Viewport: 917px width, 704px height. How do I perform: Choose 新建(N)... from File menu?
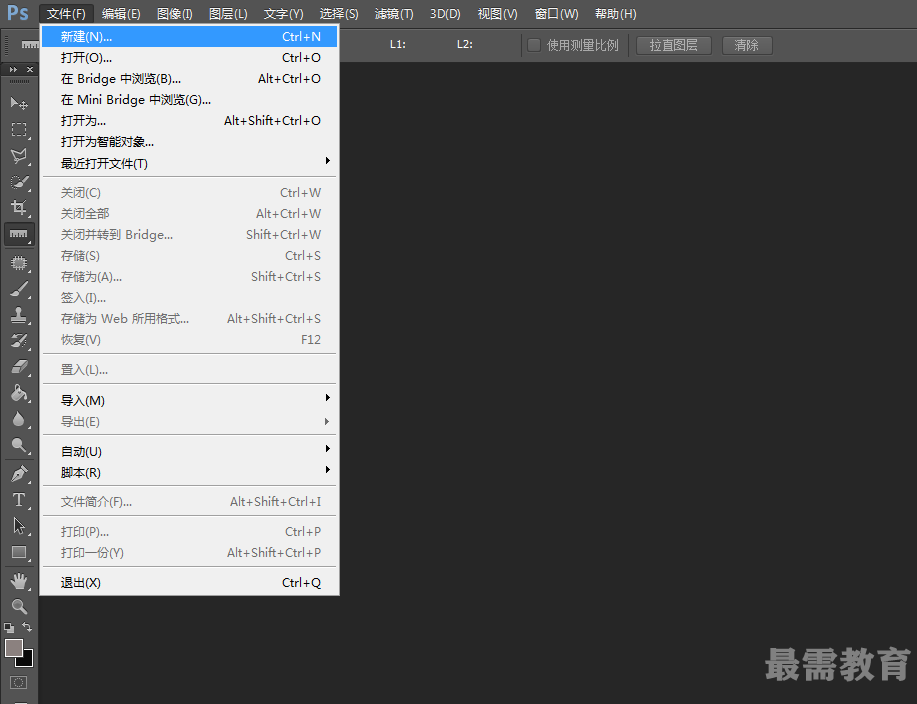pyautogui.click(x=189, y=36)
